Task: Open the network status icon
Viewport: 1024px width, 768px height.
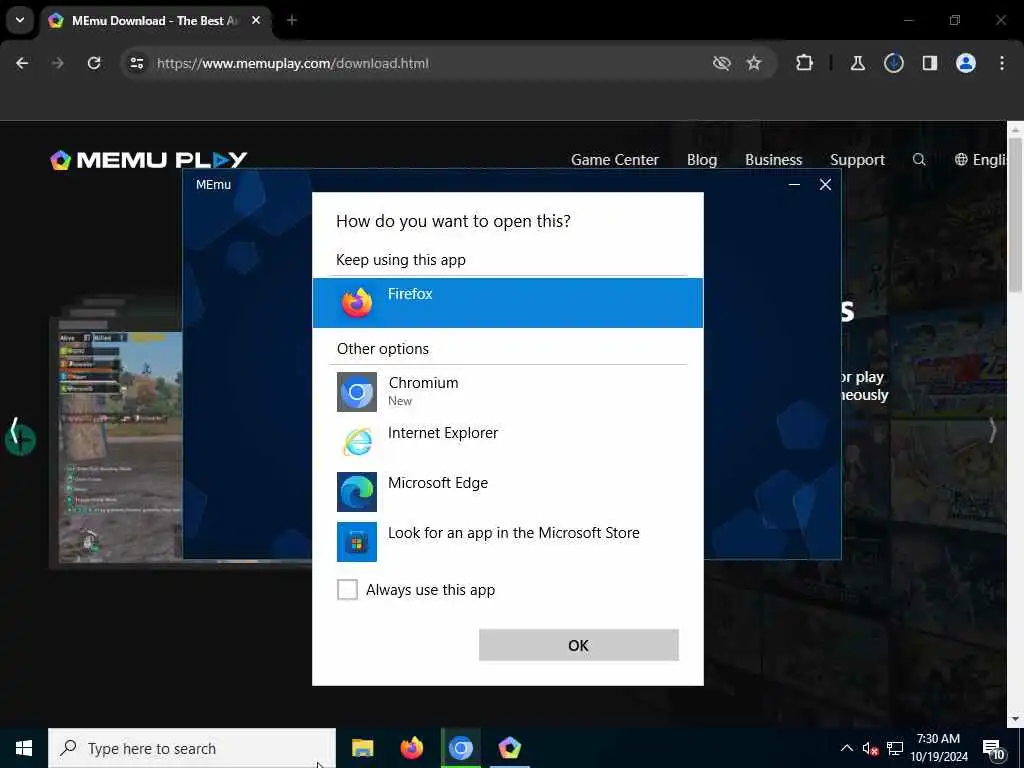Action: click(895, 748)
